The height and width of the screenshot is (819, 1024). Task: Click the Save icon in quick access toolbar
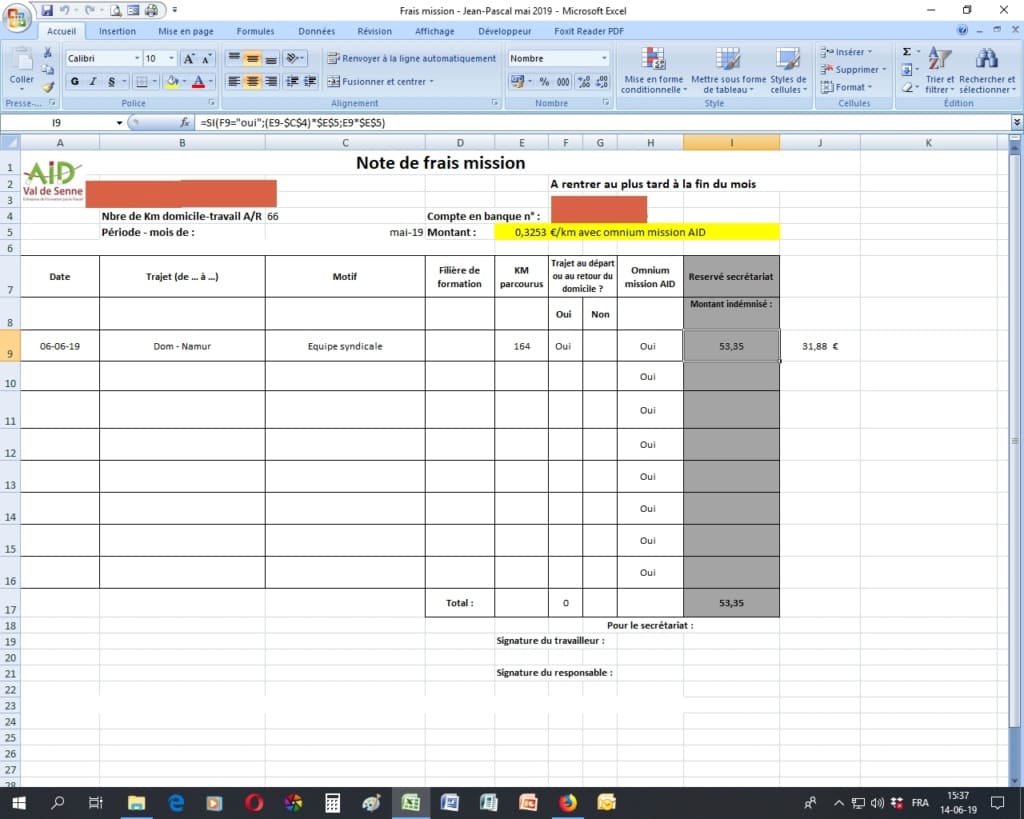[x=47, y=10]
